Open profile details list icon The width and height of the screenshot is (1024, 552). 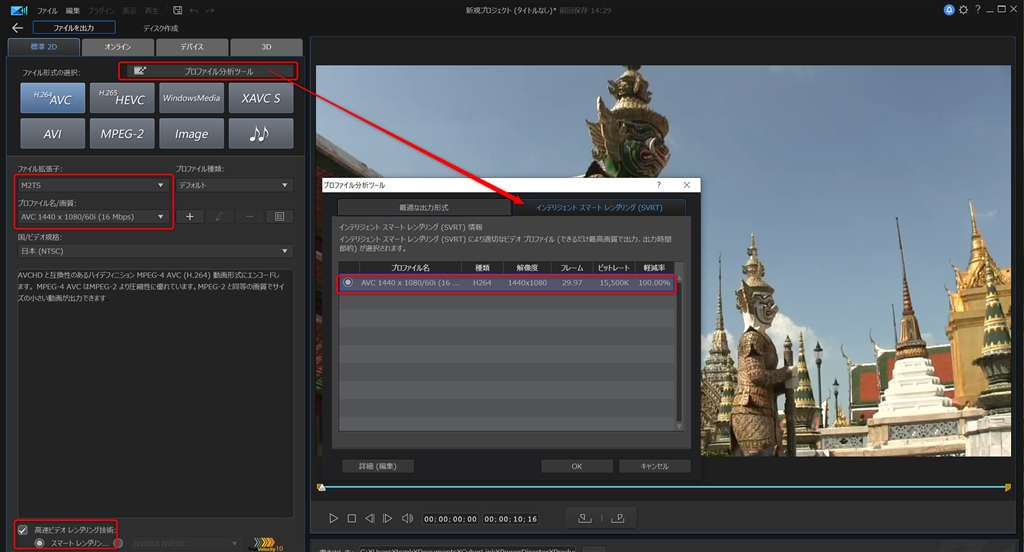tap(279, 217)
